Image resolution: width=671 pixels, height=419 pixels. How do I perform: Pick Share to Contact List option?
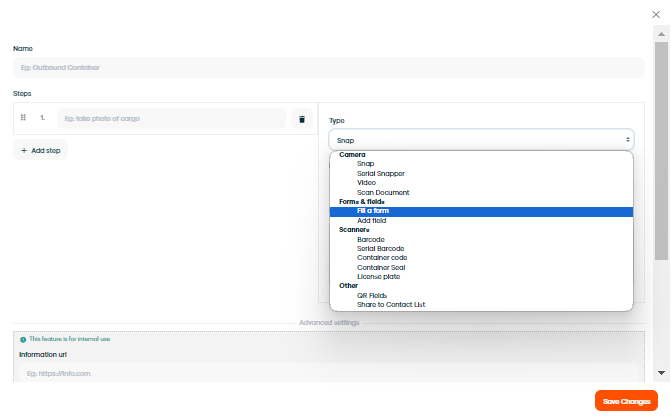tap(391, 305)
